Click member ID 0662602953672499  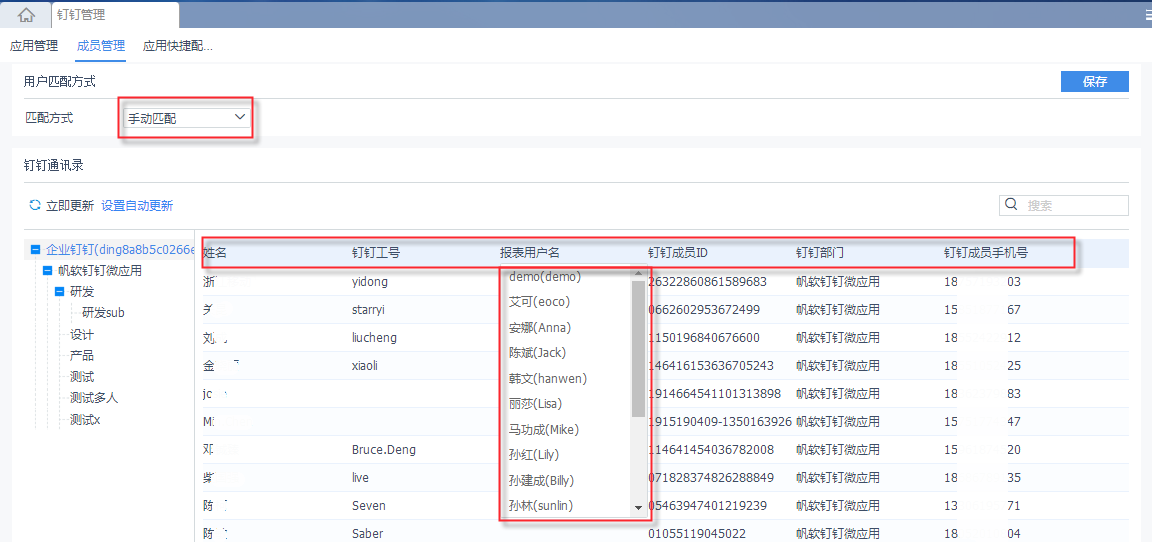[x=704, y=310]
